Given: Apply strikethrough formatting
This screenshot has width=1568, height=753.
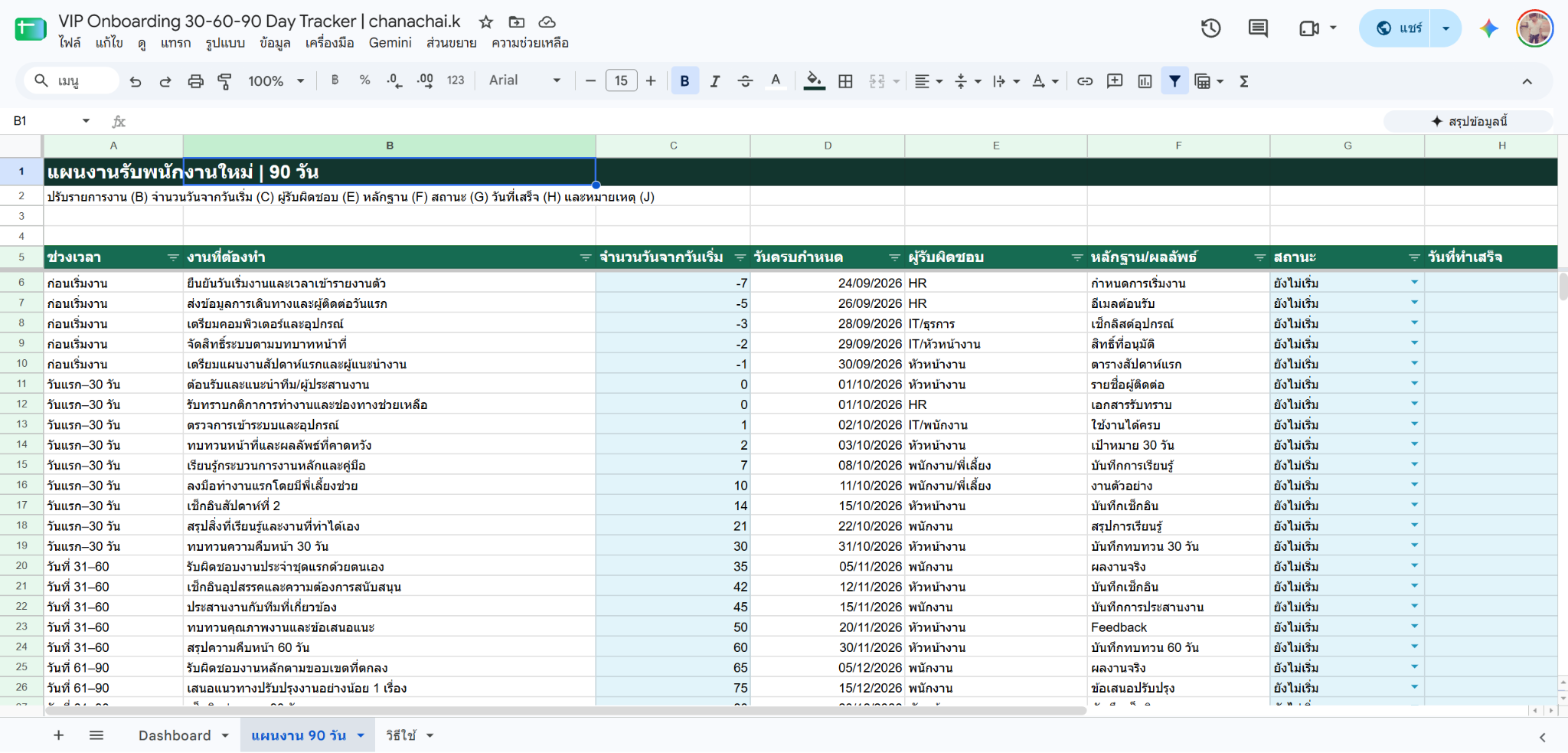Looking at the screenshot, I should click(745, 81).
